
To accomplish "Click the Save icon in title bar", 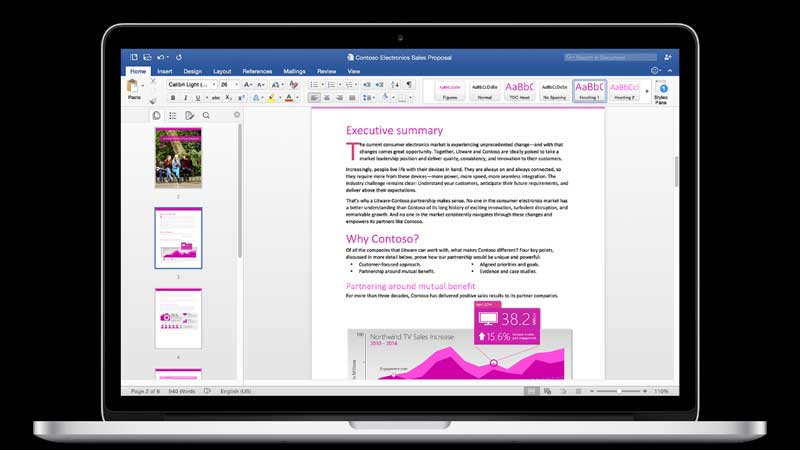I will click(147, 57).
